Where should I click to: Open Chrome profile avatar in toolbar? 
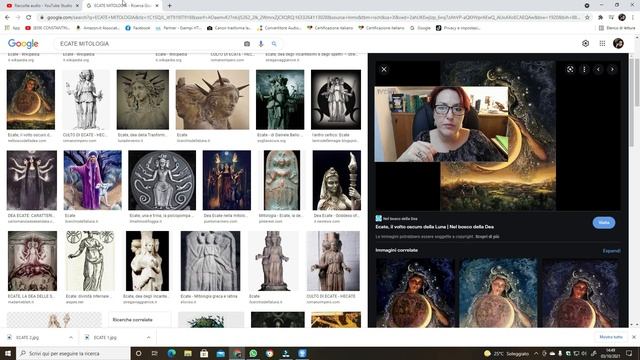622,18
